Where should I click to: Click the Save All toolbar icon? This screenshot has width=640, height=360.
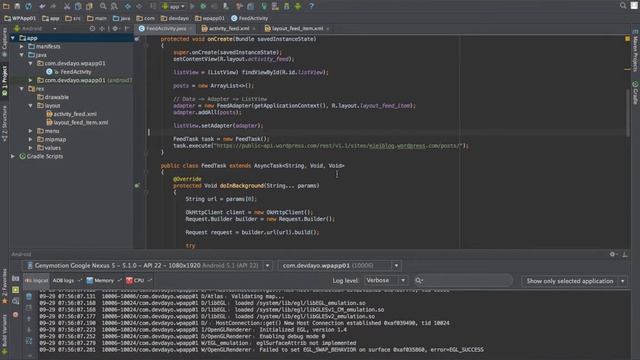(17, 6)
